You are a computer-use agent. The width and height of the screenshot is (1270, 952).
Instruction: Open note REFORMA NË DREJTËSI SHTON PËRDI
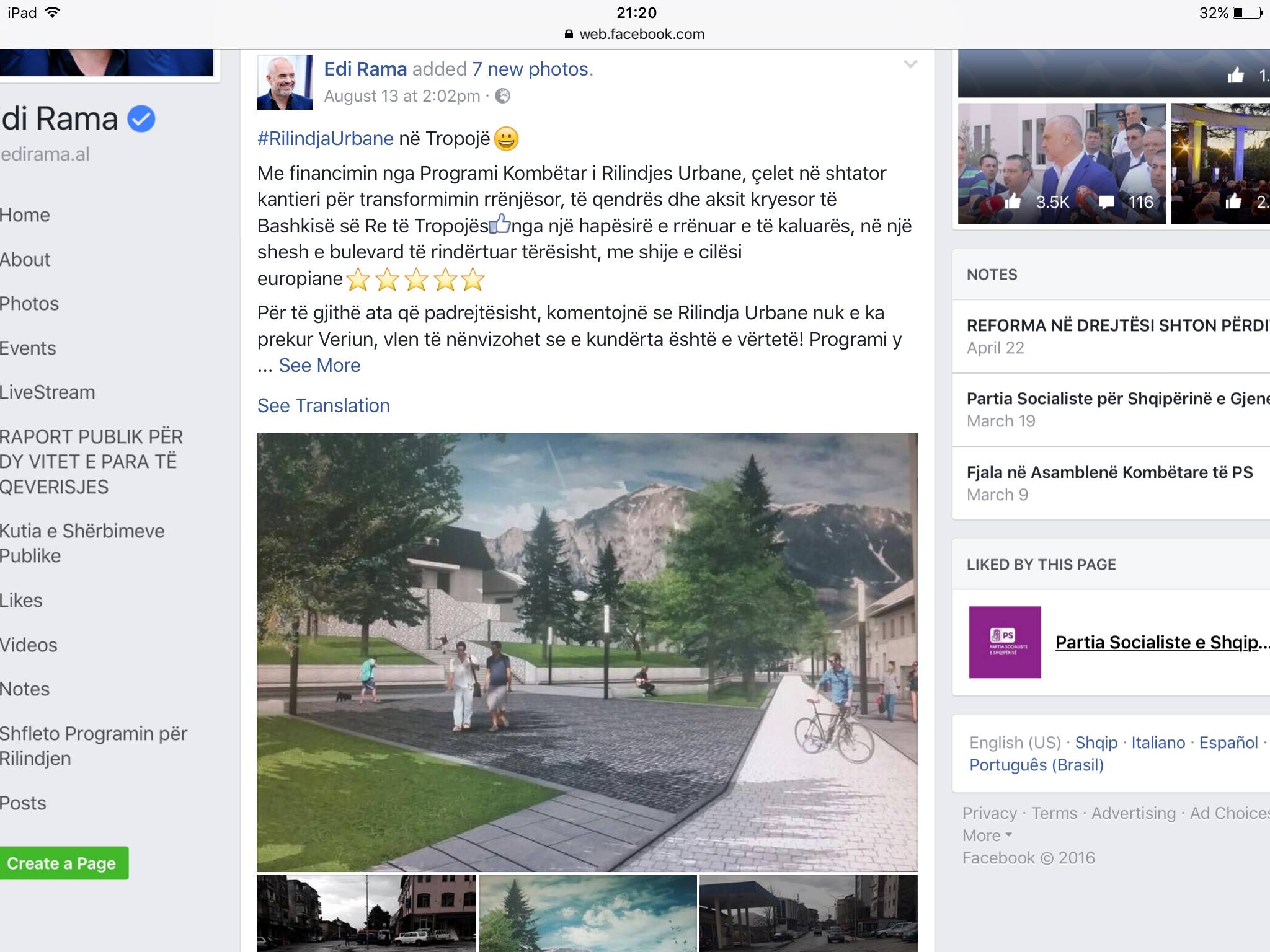point(1118,325)
